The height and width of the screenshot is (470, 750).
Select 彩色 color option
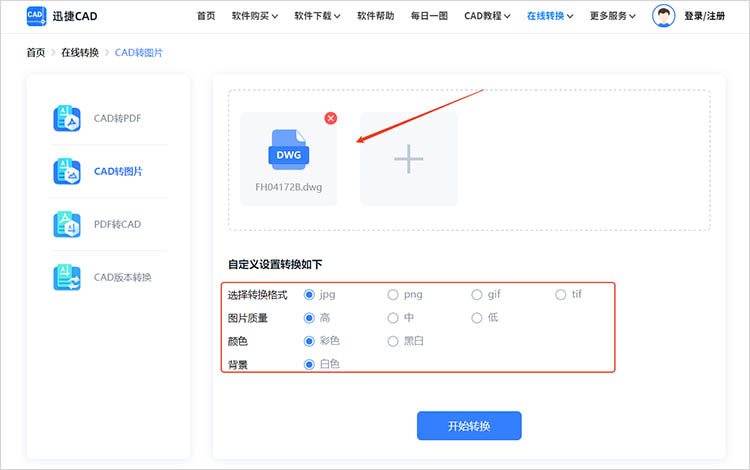point(309,341)
